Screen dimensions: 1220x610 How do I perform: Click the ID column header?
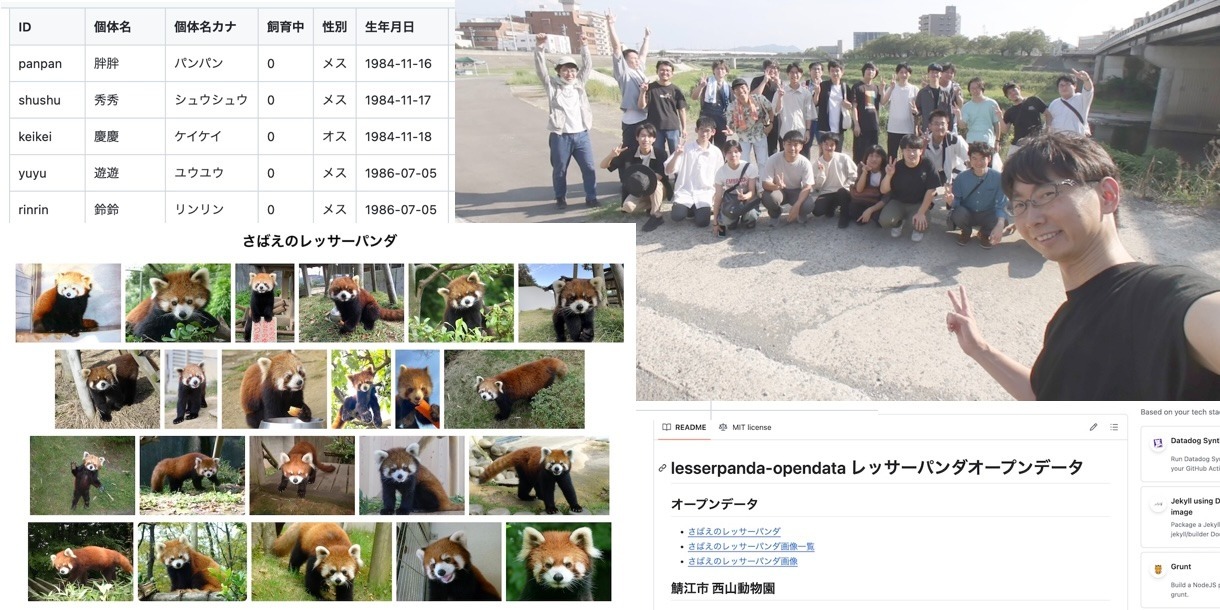point(47,27)
